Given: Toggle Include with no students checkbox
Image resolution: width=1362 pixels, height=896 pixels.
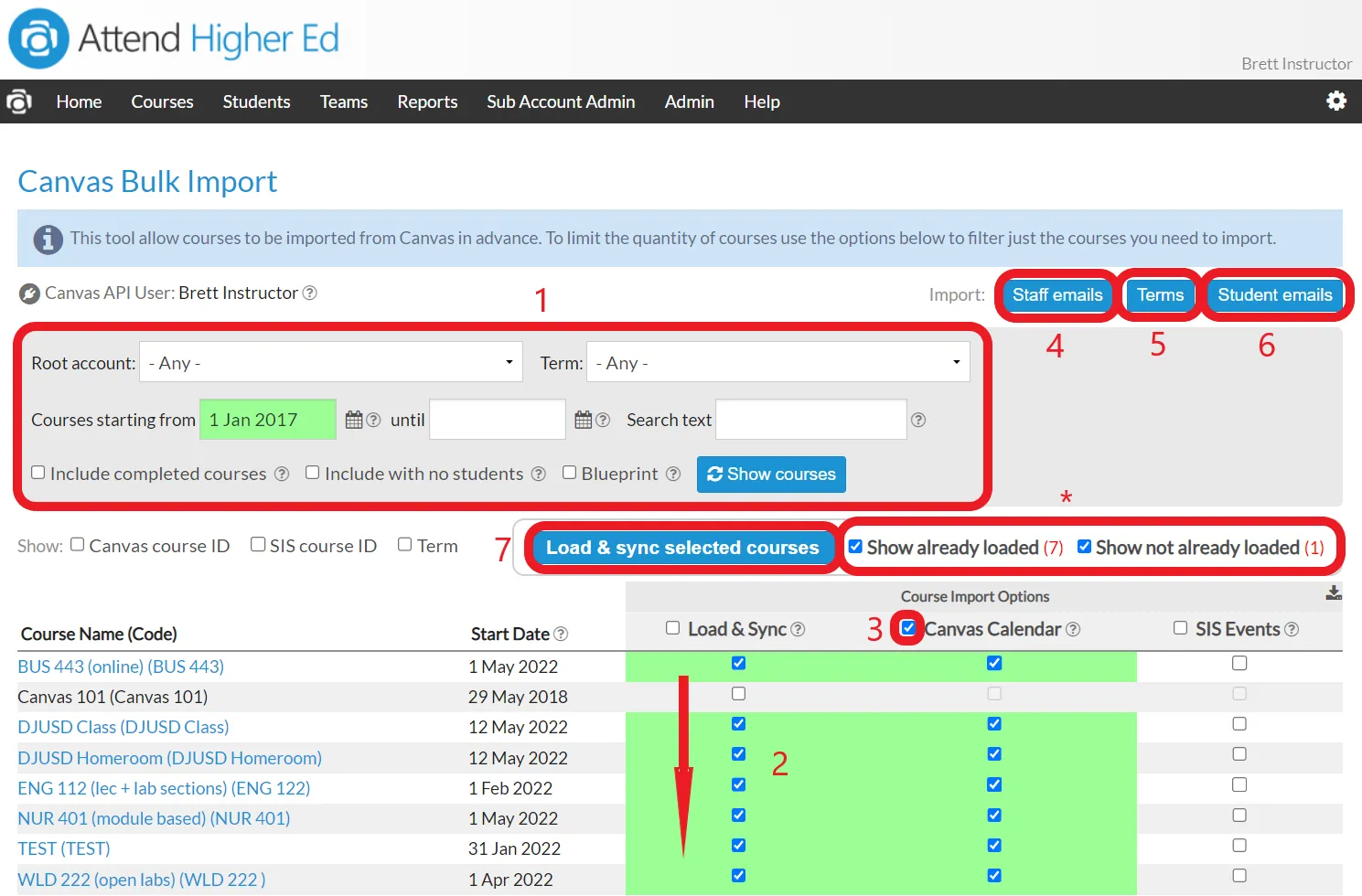Looking at the screenshot, I should 313,473.
